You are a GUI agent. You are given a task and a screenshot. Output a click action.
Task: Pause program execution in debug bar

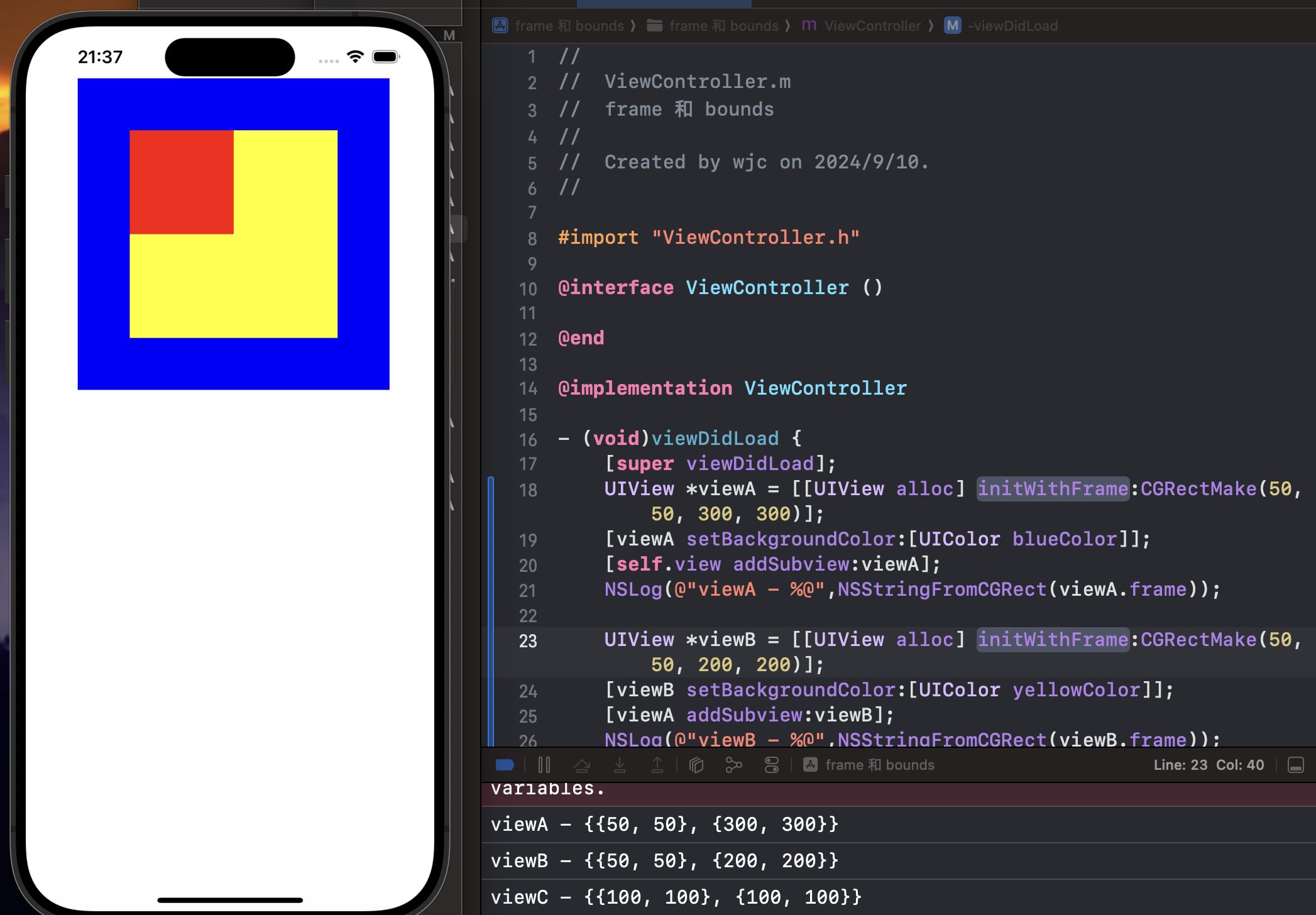[x=544, y=765]
